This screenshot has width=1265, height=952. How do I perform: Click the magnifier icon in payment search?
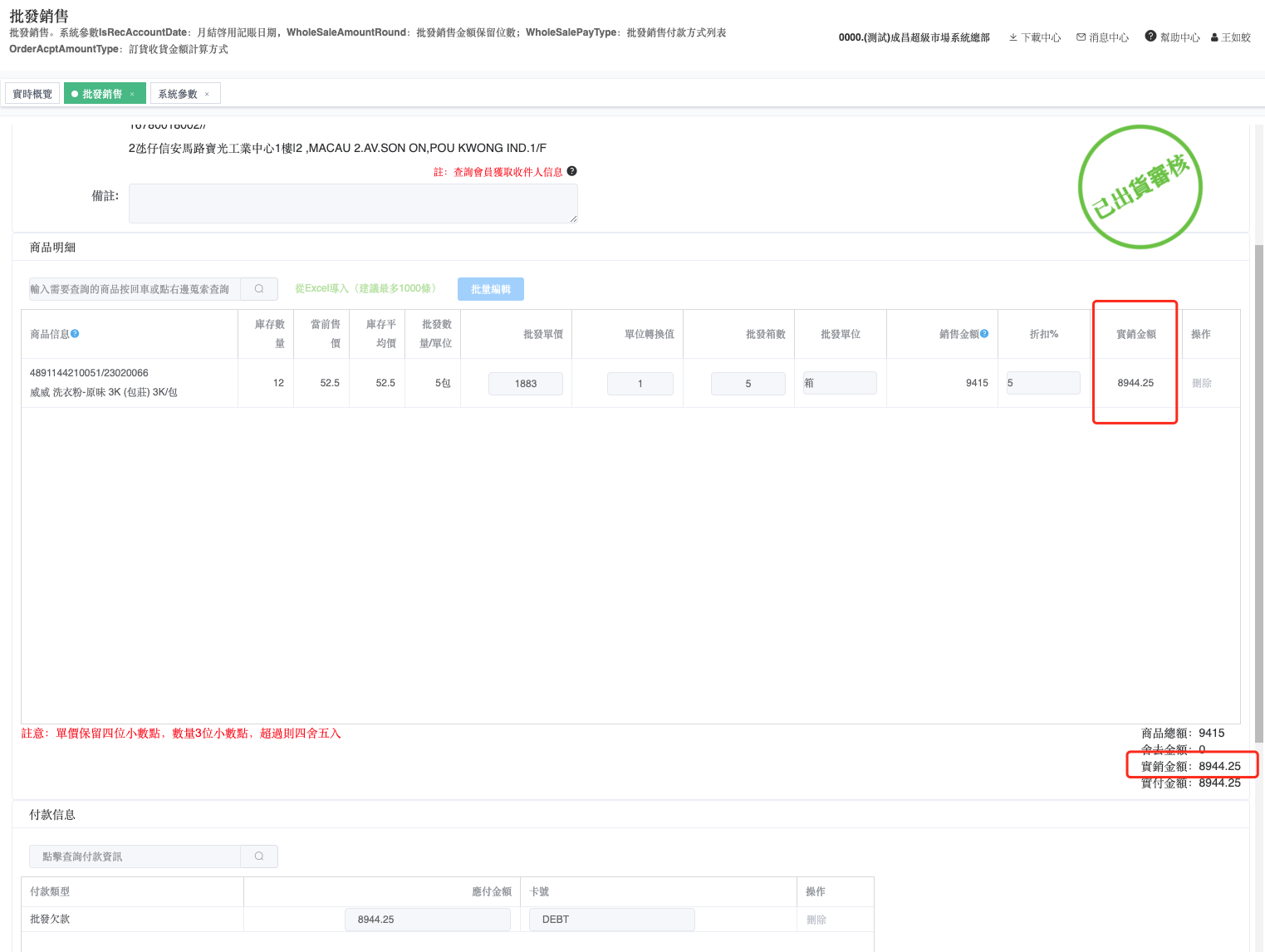coord(259,856)
